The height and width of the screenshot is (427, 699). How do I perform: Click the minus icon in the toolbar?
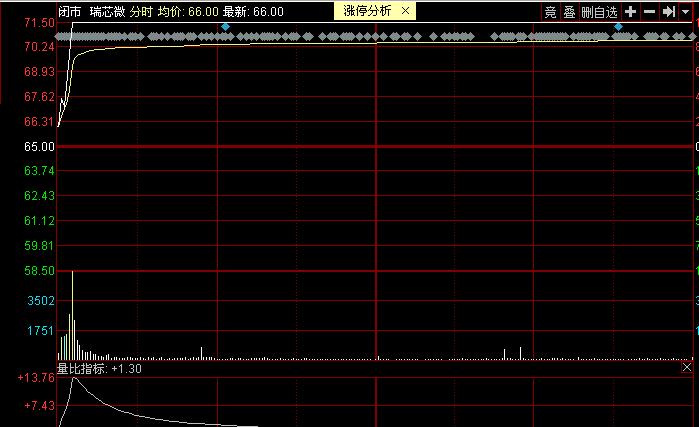(649, 12)
